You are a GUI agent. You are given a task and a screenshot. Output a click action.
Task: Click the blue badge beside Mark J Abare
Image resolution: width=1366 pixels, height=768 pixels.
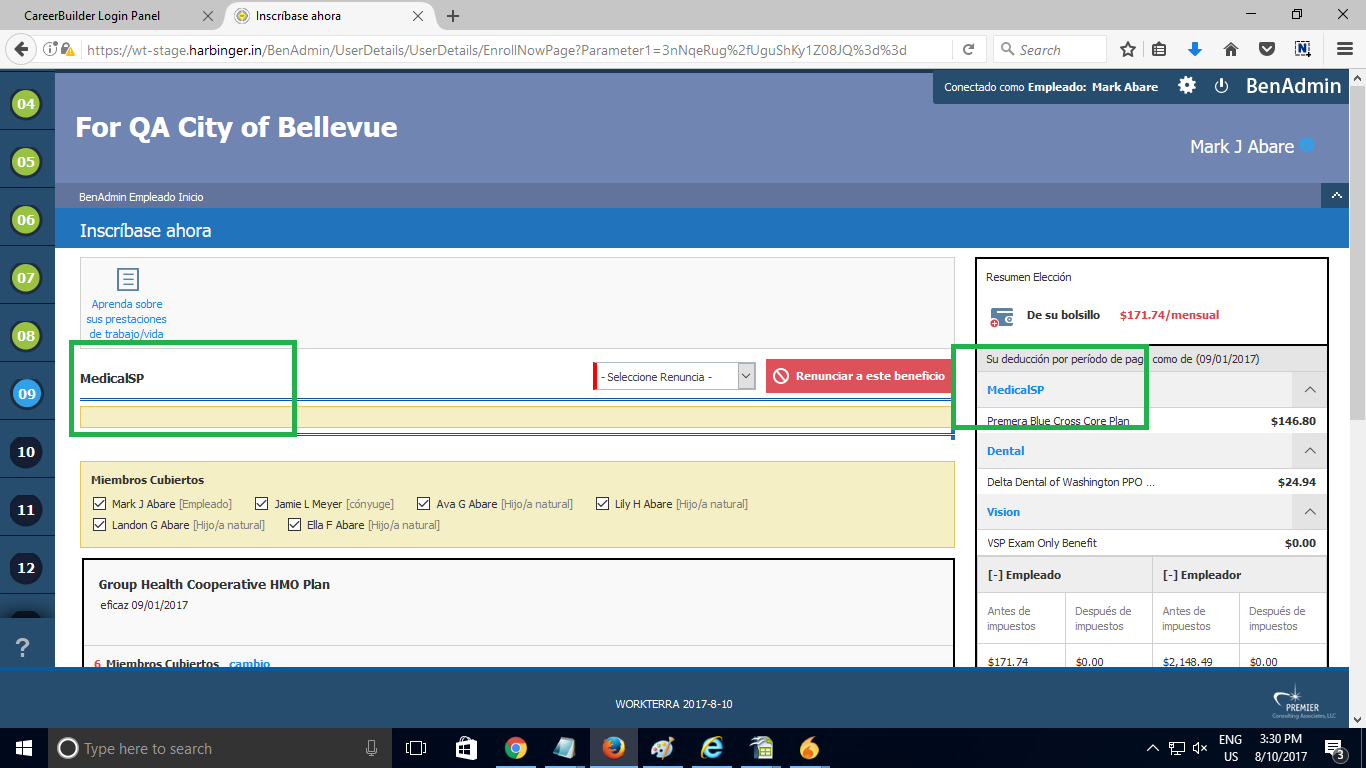pos(1306,145)
